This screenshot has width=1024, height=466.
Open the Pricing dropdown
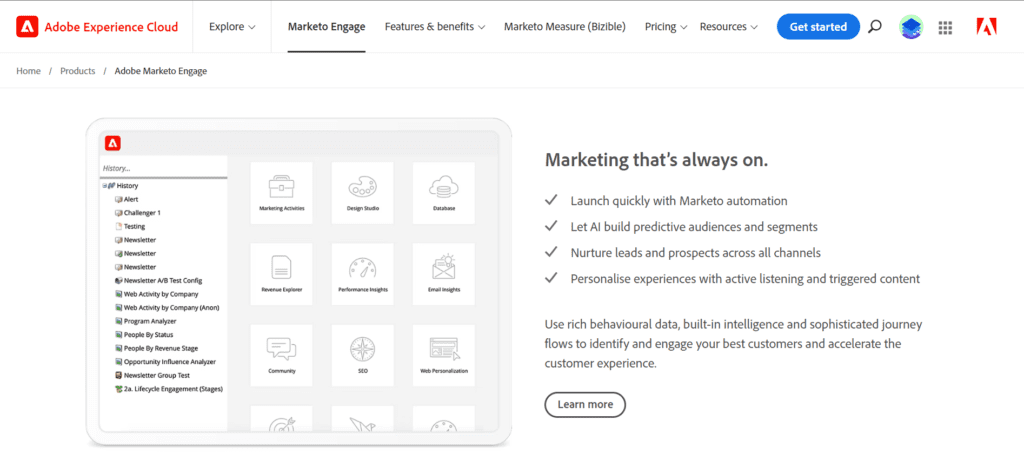[x=666, y=27]
